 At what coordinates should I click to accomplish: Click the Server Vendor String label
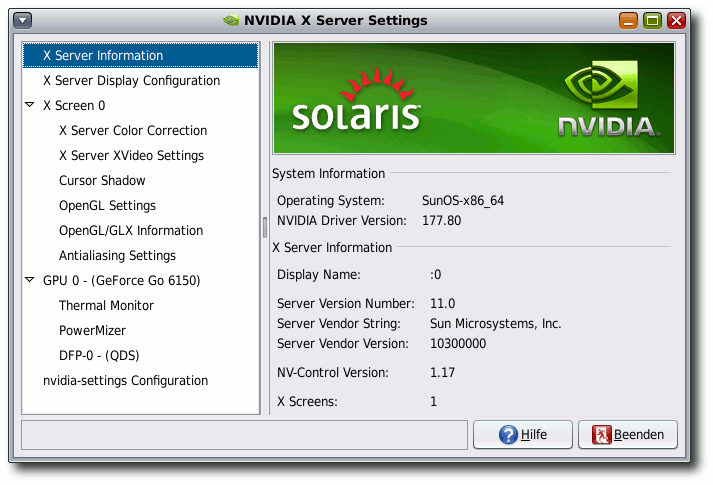coord(339,324)
